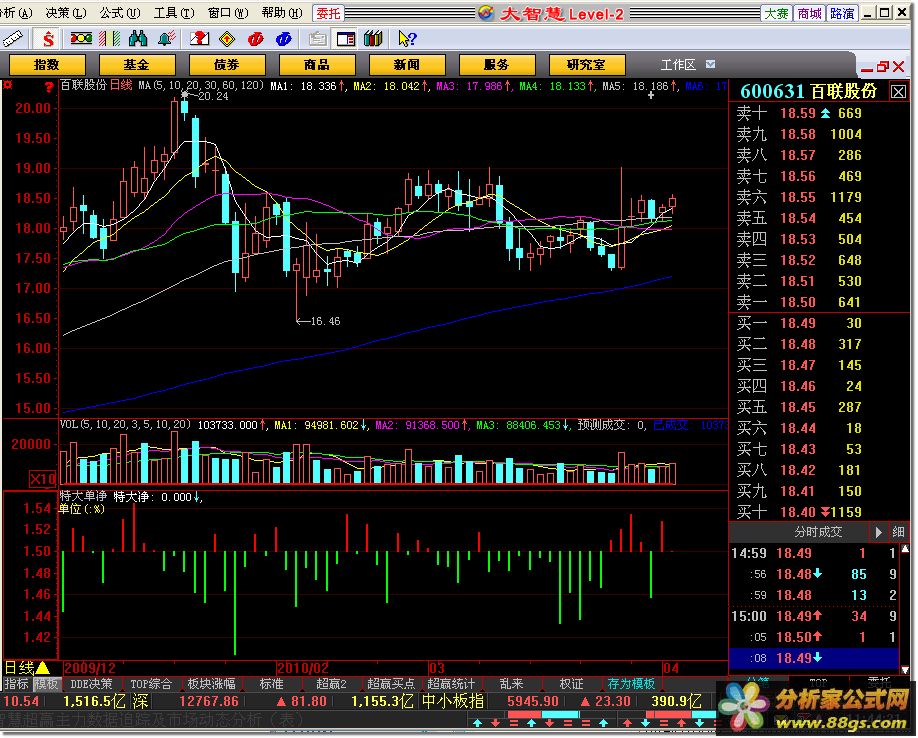The height and width of the screenshot is (738, 918).
Task: Select the 超赢2 template tab
Action: pos(331,684)
